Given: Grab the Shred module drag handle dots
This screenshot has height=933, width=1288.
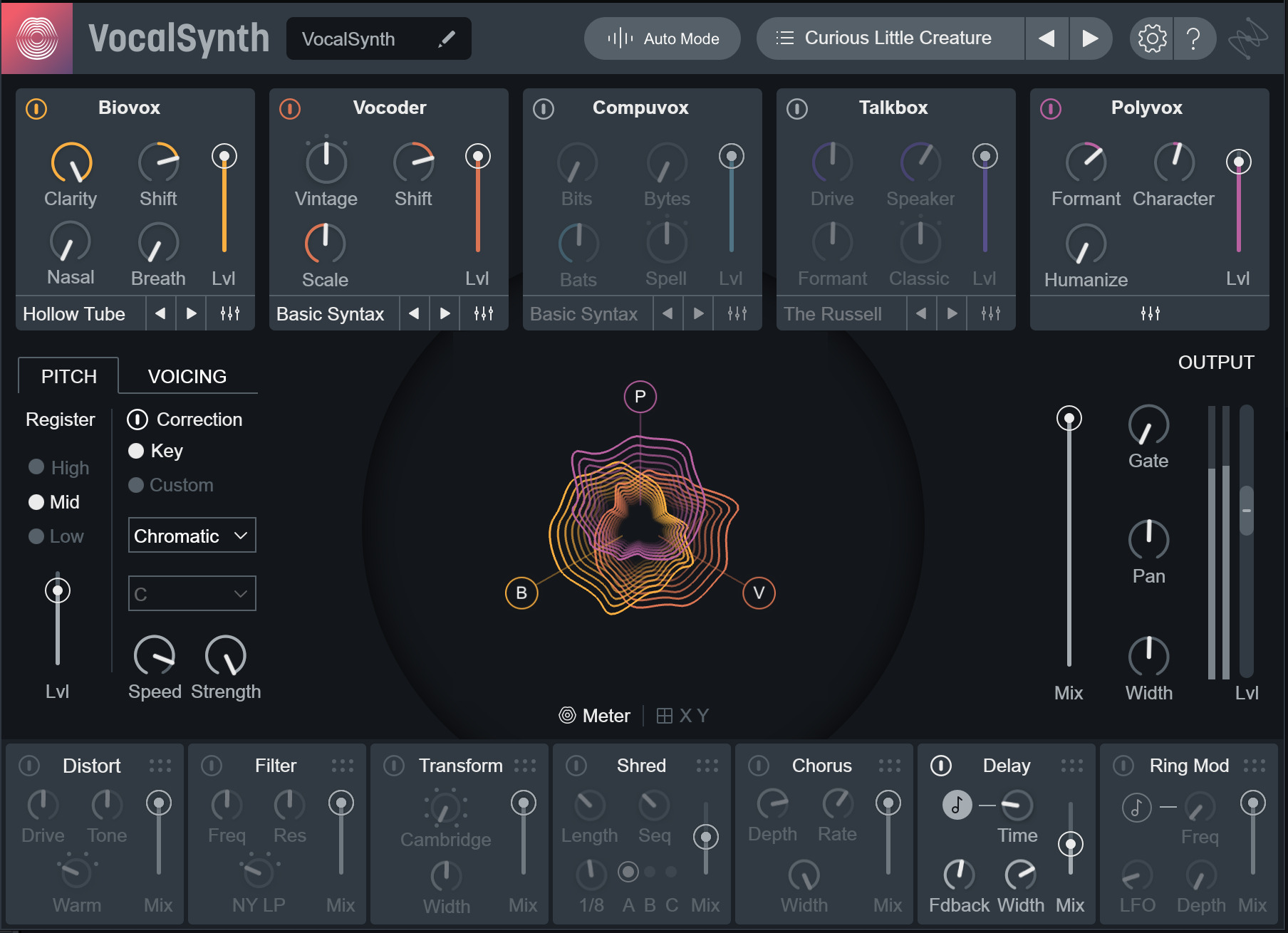Looking at the screenshot, I should point(707,766).
